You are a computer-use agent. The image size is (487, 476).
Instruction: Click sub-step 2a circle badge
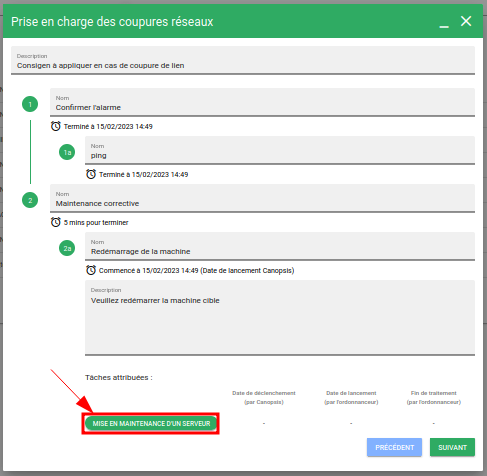(x=67, y=248)
